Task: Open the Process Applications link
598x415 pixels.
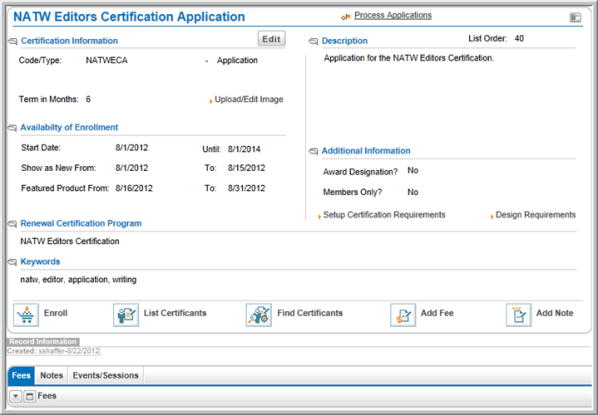Action: 393,15
